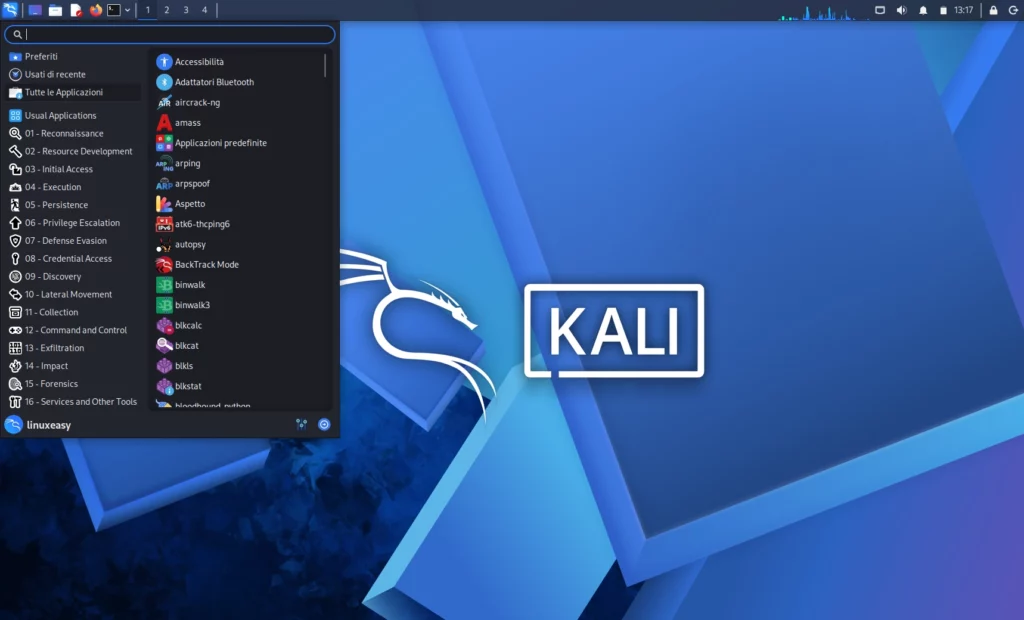Launch binwalk3 entry
The width and height of the screenshot is (1024, 620).
[238, 305]
